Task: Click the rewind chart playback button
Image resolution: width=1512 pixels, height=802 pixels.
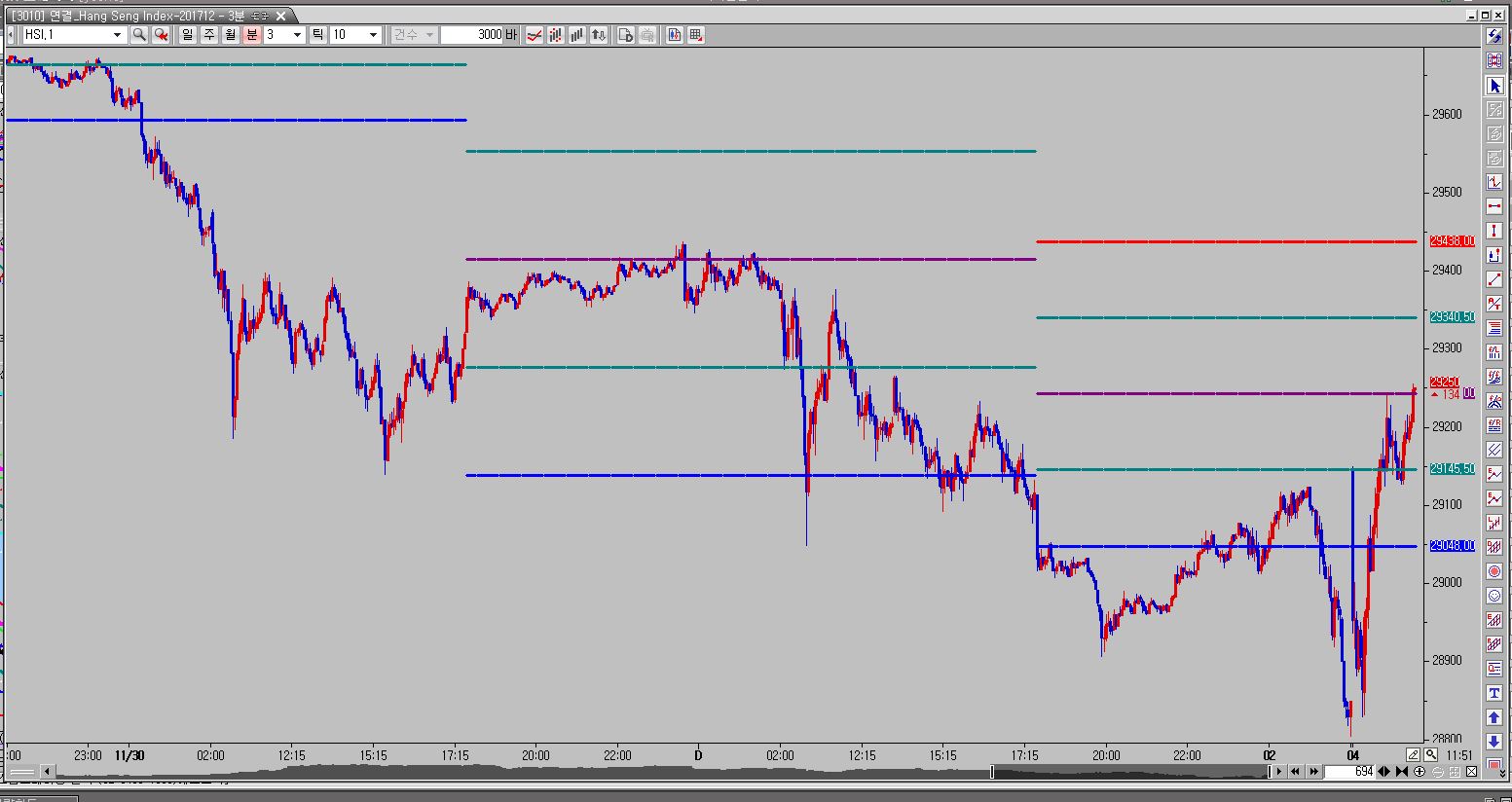Action: (x=1296, y=772)
